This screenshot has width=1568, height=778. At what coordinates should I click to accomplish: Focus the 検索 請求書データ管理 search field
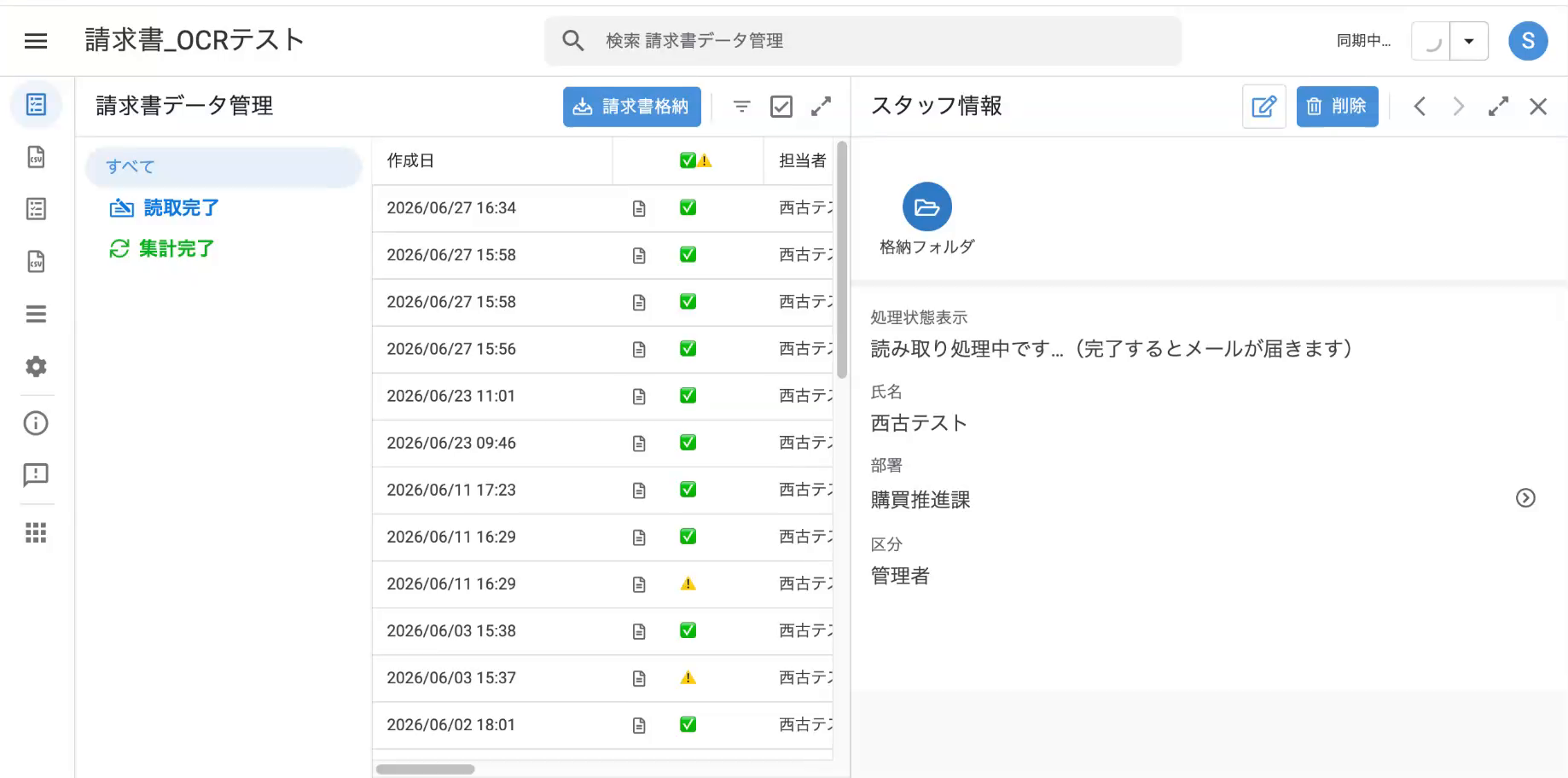862,40
